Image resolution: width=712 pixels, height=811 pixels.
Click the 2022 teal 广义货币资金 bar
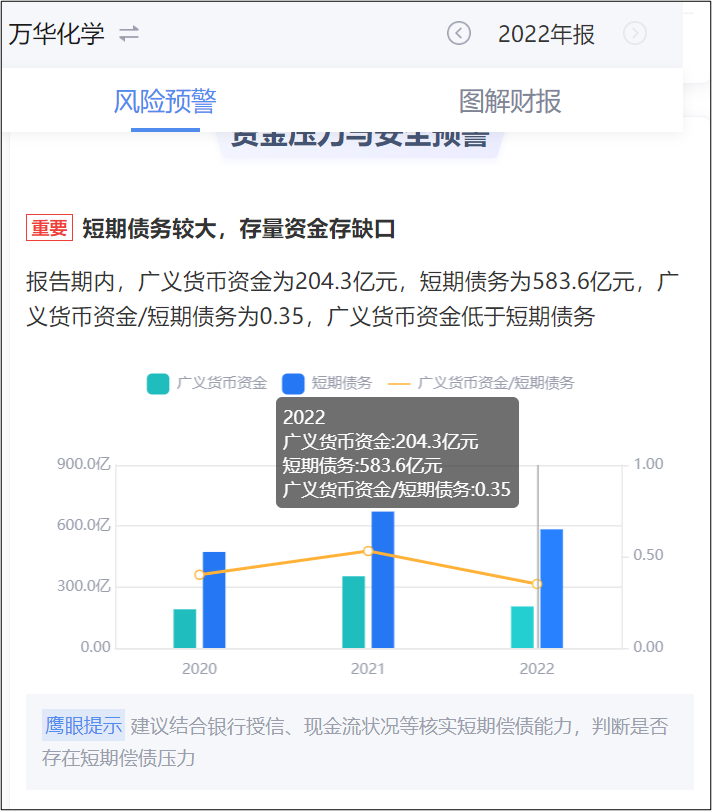[522, 627]
